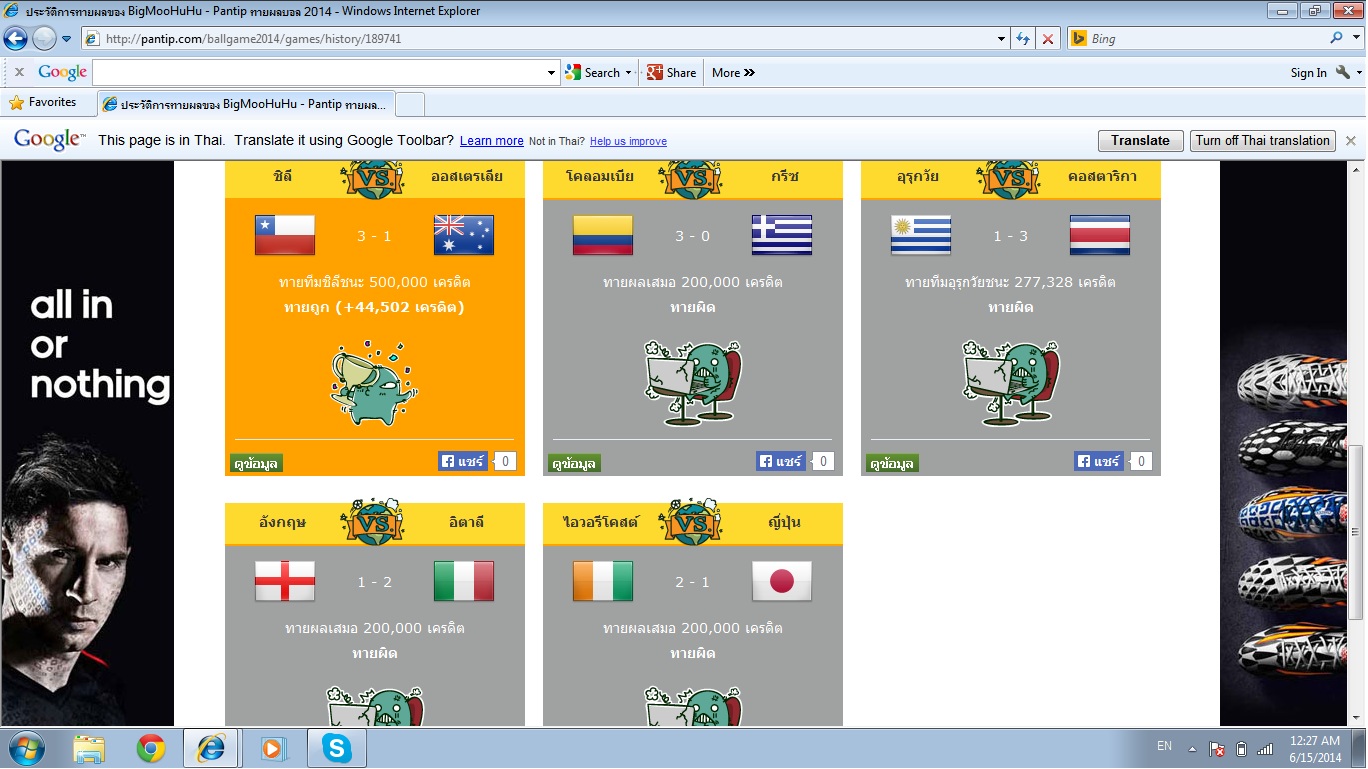Open Skype from the taskbar
Screen dimensions: 1368x769
[x=337, y=748]
